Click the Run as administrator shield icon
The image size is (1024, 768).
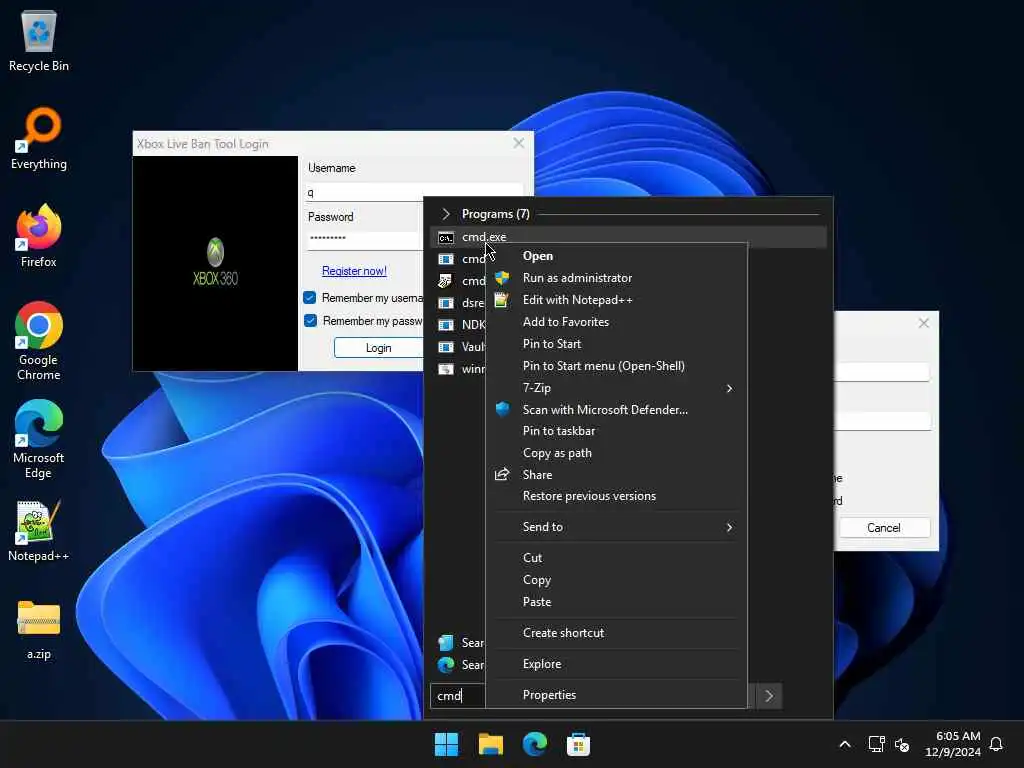[x=502, y=278]
